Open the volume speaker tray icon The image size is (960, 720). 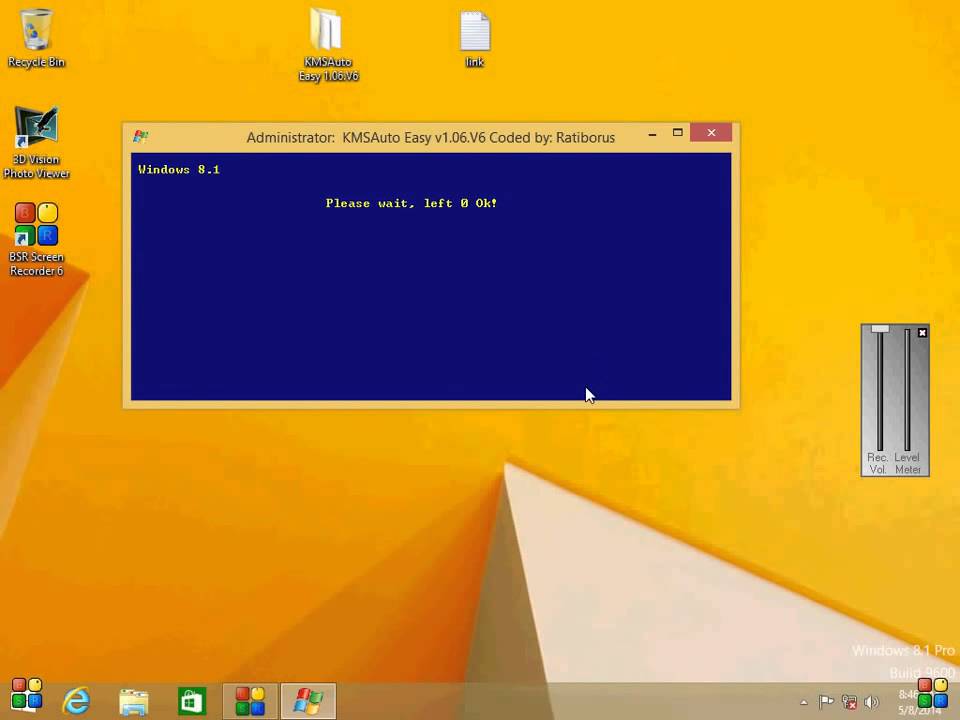(x=871, y=702)
